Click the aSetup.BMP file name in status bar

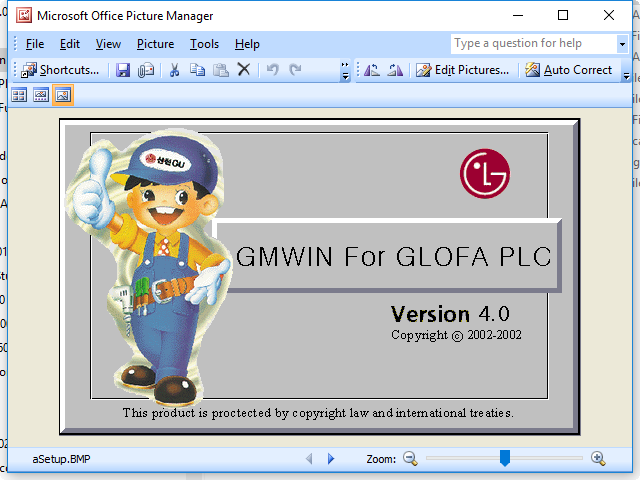(x=61, y=459)
